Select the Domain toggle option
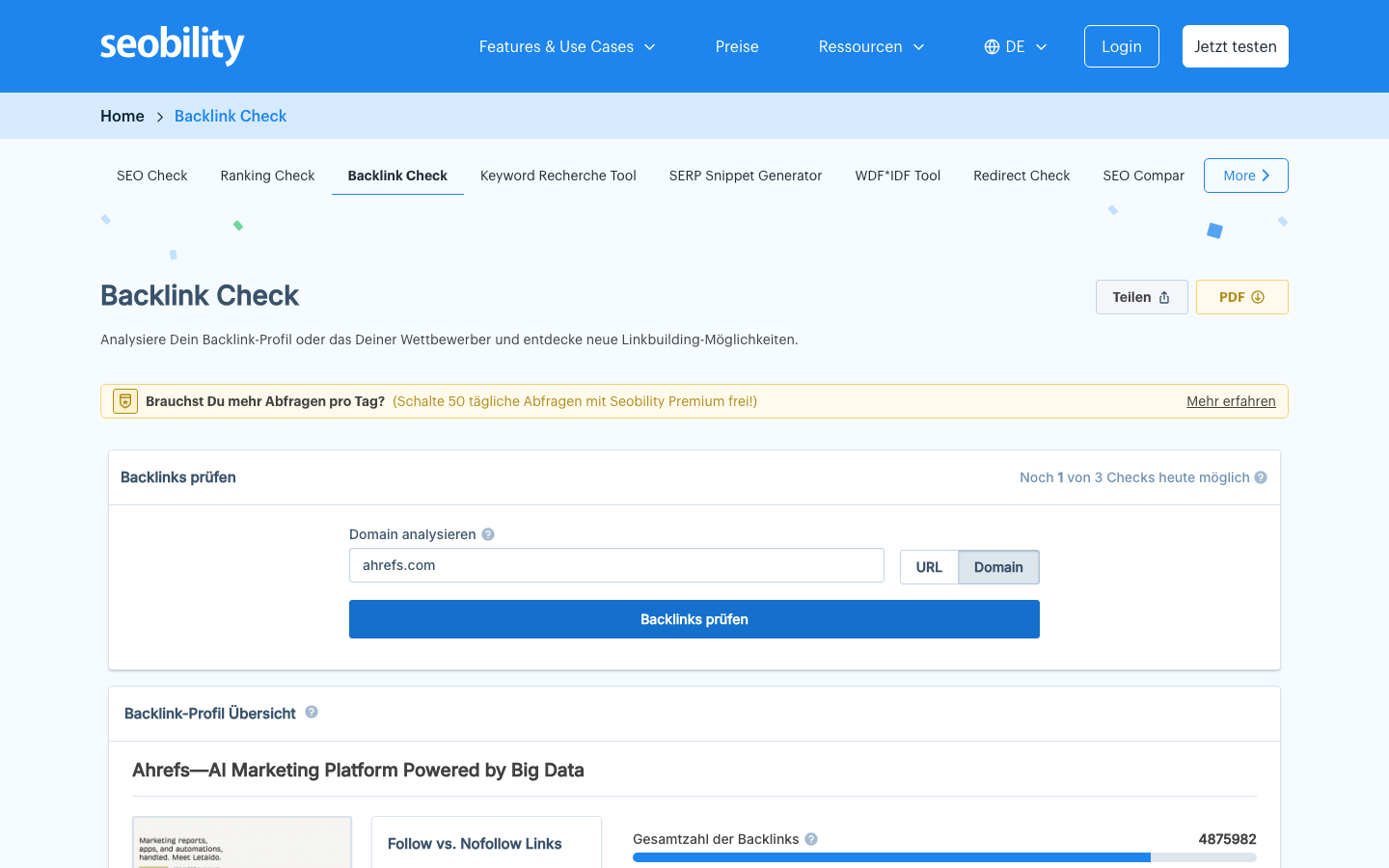 [x=998, y=567]
